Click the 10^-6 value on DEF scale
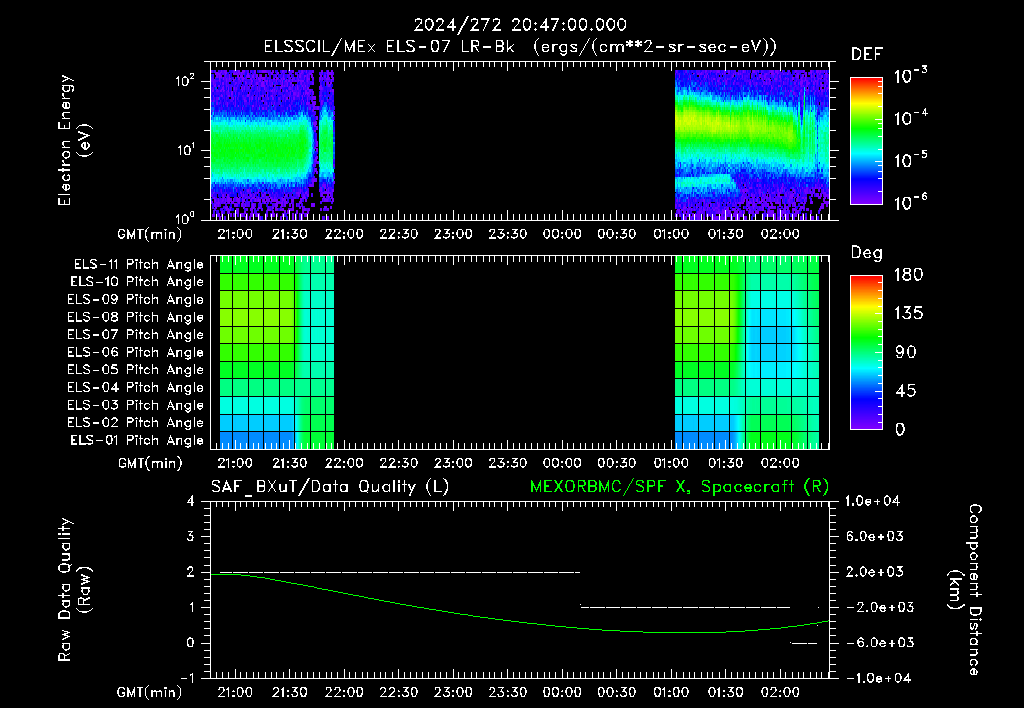 910,202
